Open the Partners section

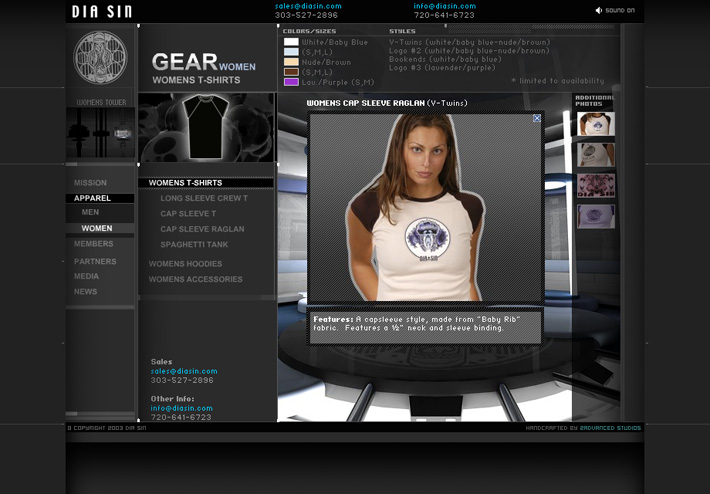tap(95, 261)
